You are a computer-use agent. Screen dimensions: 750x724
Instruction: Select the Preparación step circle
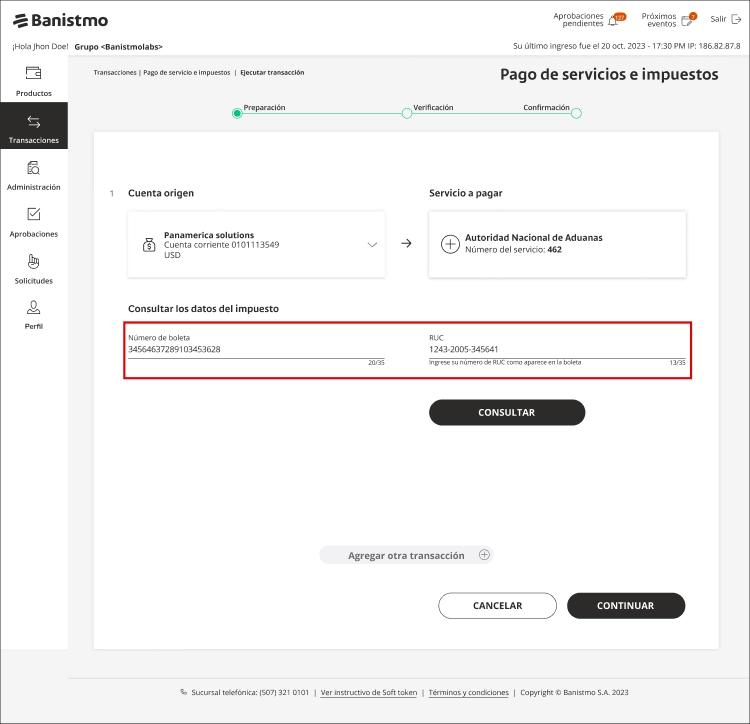237,113
